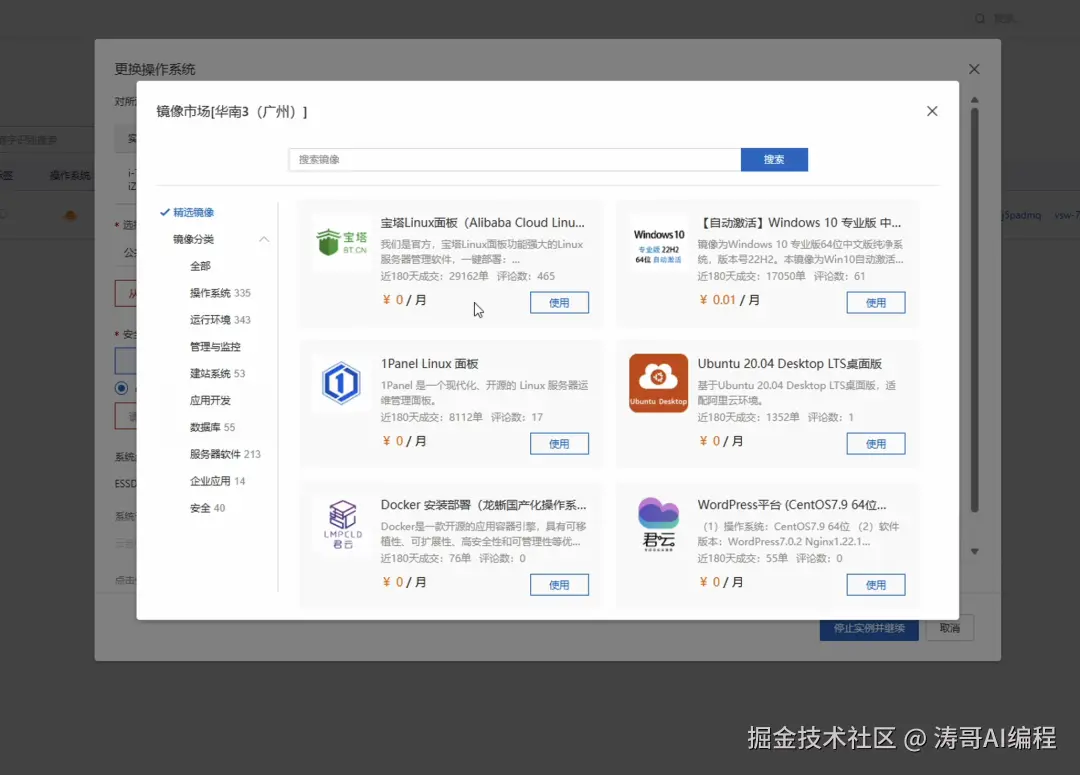This screenshot has height=775, width=1080.
Task: Click the Windows 10 专业版 image thumbnail
Action: [658, 245]
